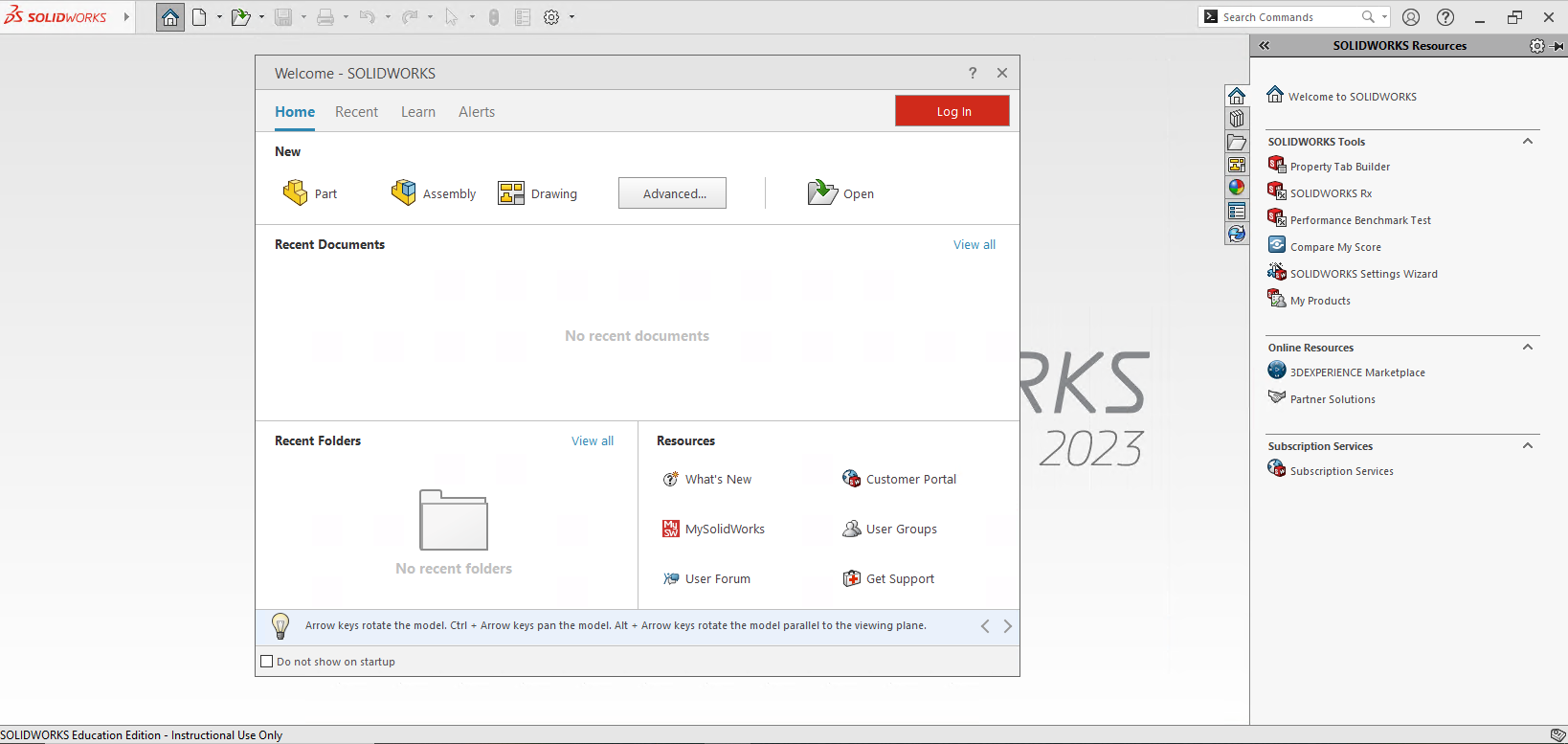This screenshot has height=744, width=1568.
Task: Click the red Log In button
Action: point(952,111)
